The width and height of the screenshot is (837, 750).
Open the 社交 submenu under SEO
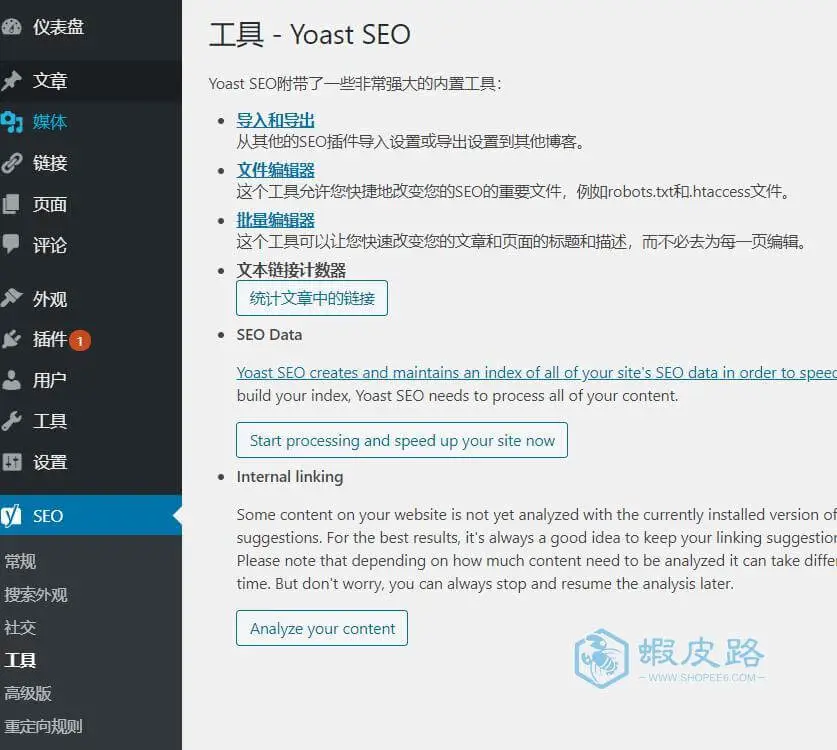[20, 627]
